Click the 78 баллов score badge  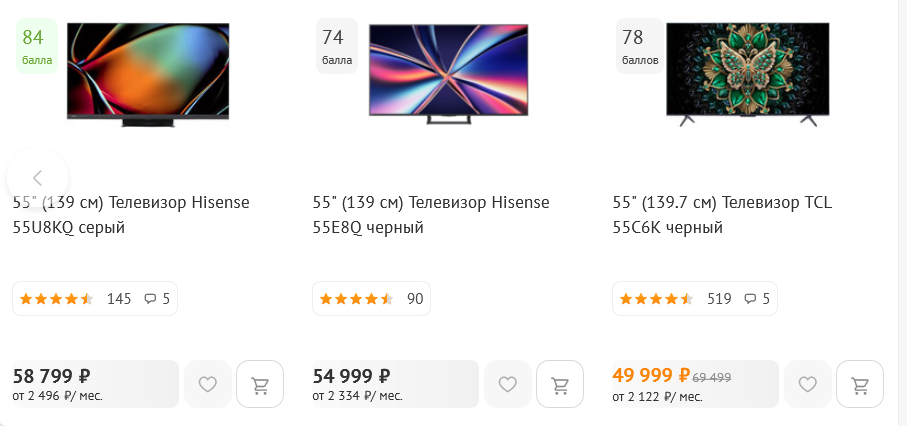pyautogui.click(x=639, y=46)
